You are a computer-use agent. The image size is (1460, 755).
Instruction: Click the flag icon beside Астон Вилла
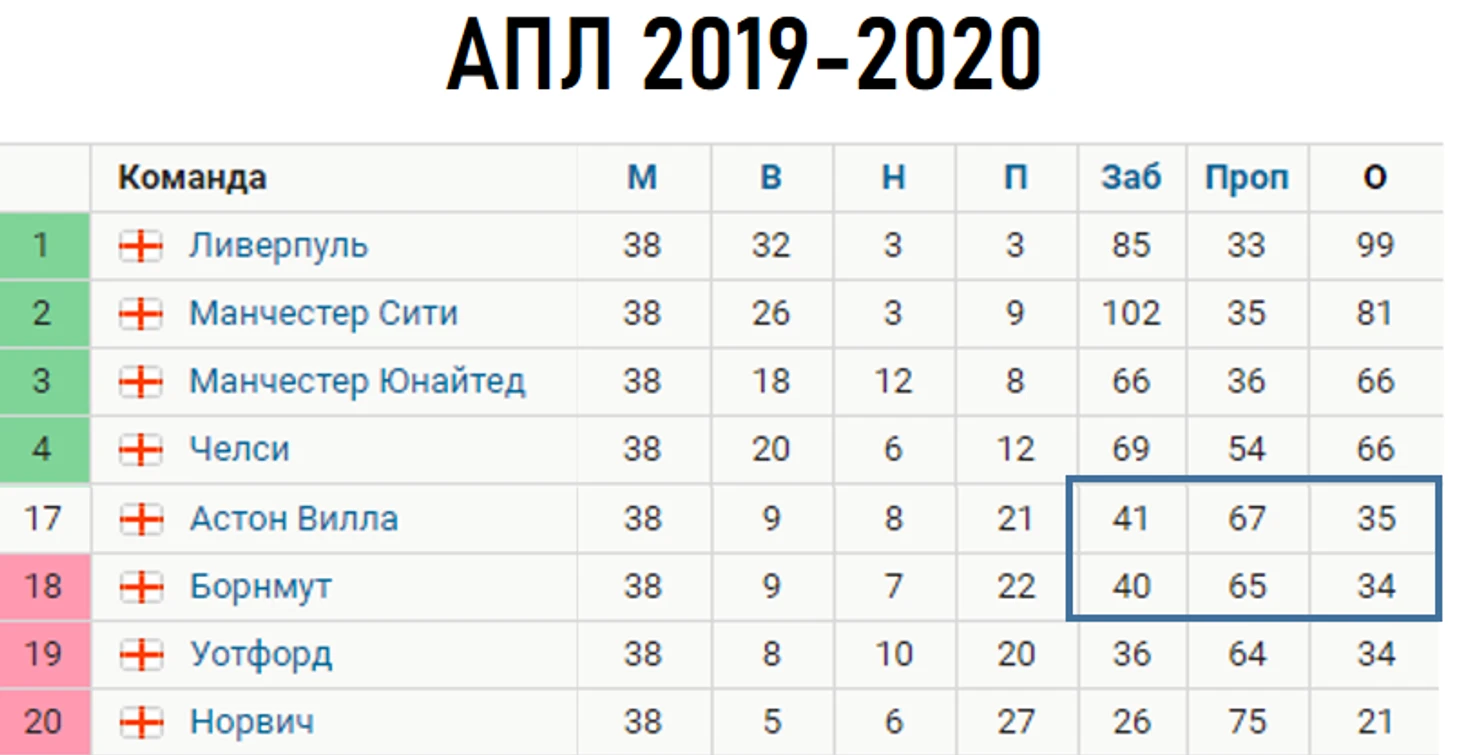coord(141,519)
